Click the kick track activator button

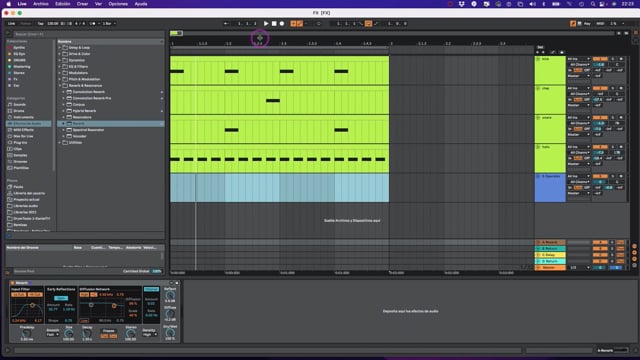tap(600, 59)
